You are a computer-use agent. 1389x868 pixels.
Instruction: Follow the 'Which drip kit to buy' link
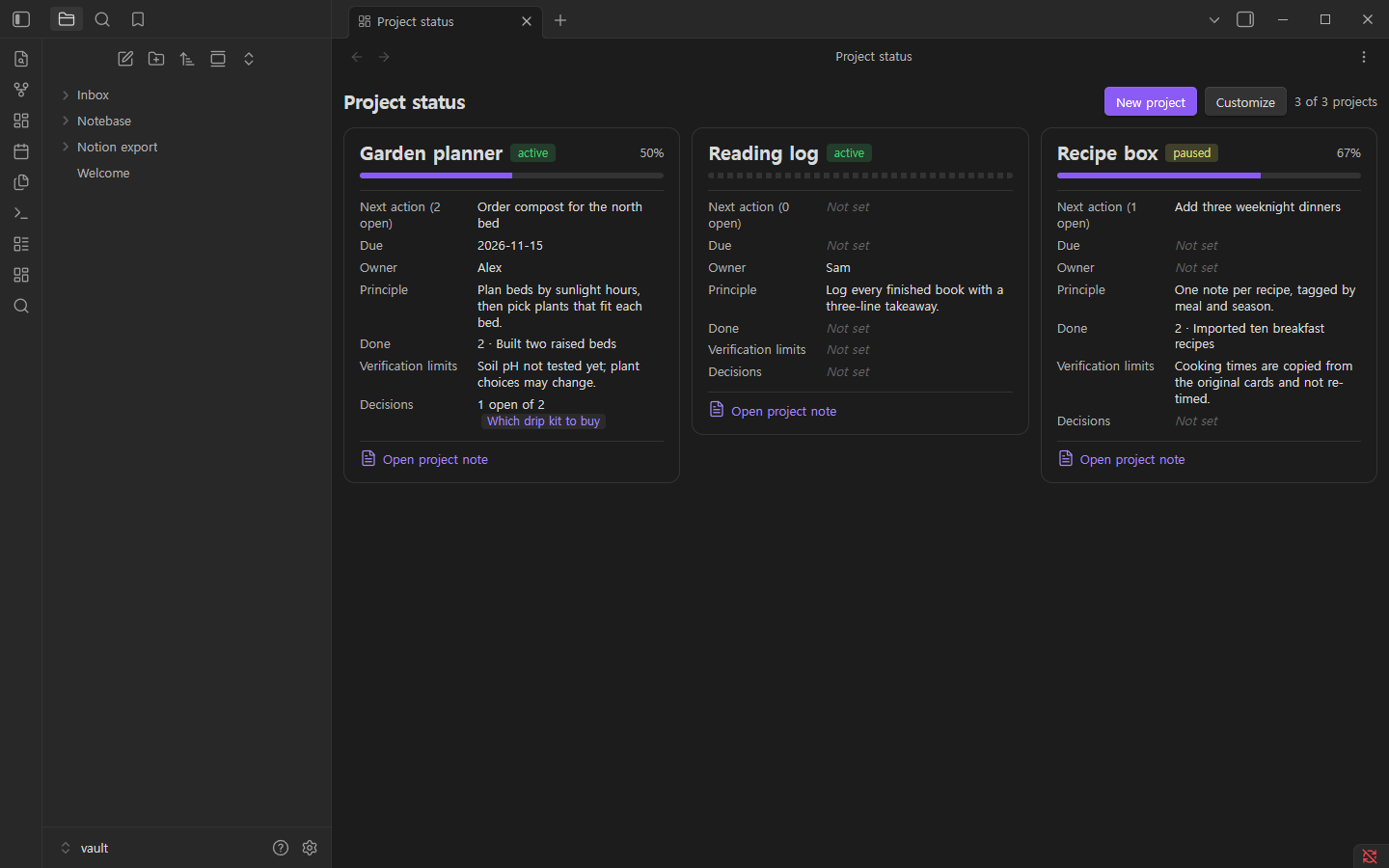[543, 421]
